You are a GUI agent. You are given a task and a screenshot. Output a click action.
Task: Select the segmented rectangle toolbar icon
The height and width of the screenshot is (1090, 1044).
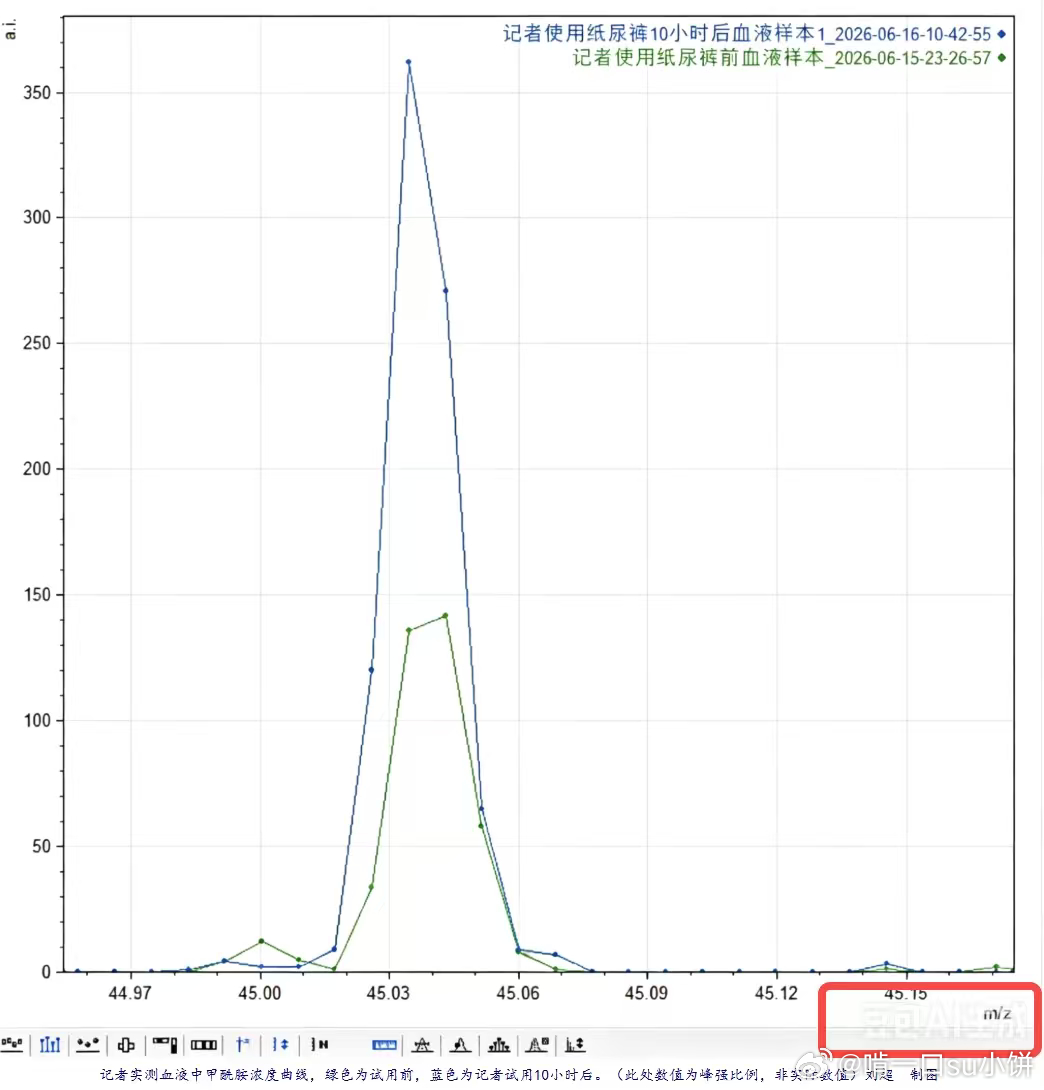204,1044
